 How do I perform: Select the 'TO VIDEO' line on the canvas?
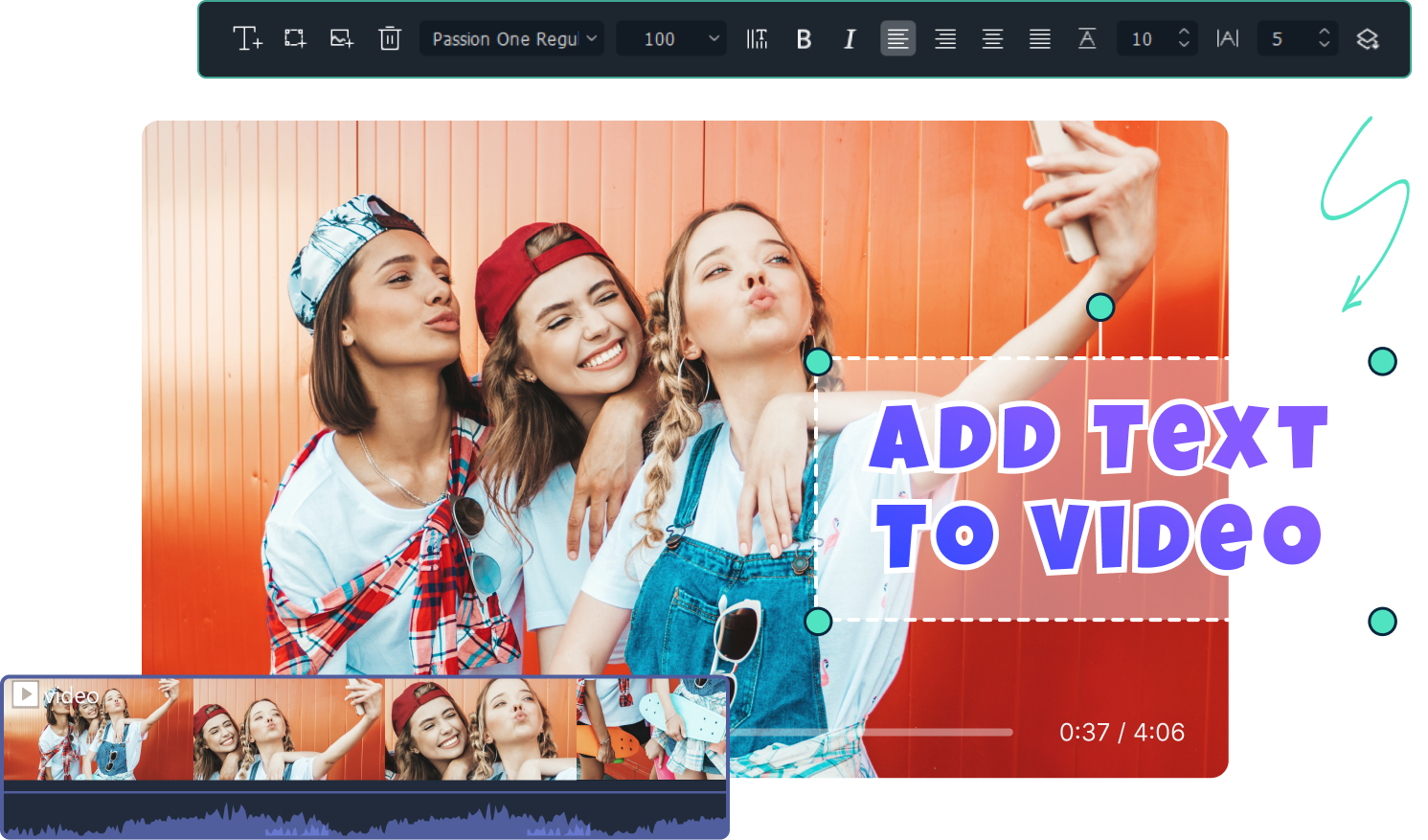coord(1099,536)
